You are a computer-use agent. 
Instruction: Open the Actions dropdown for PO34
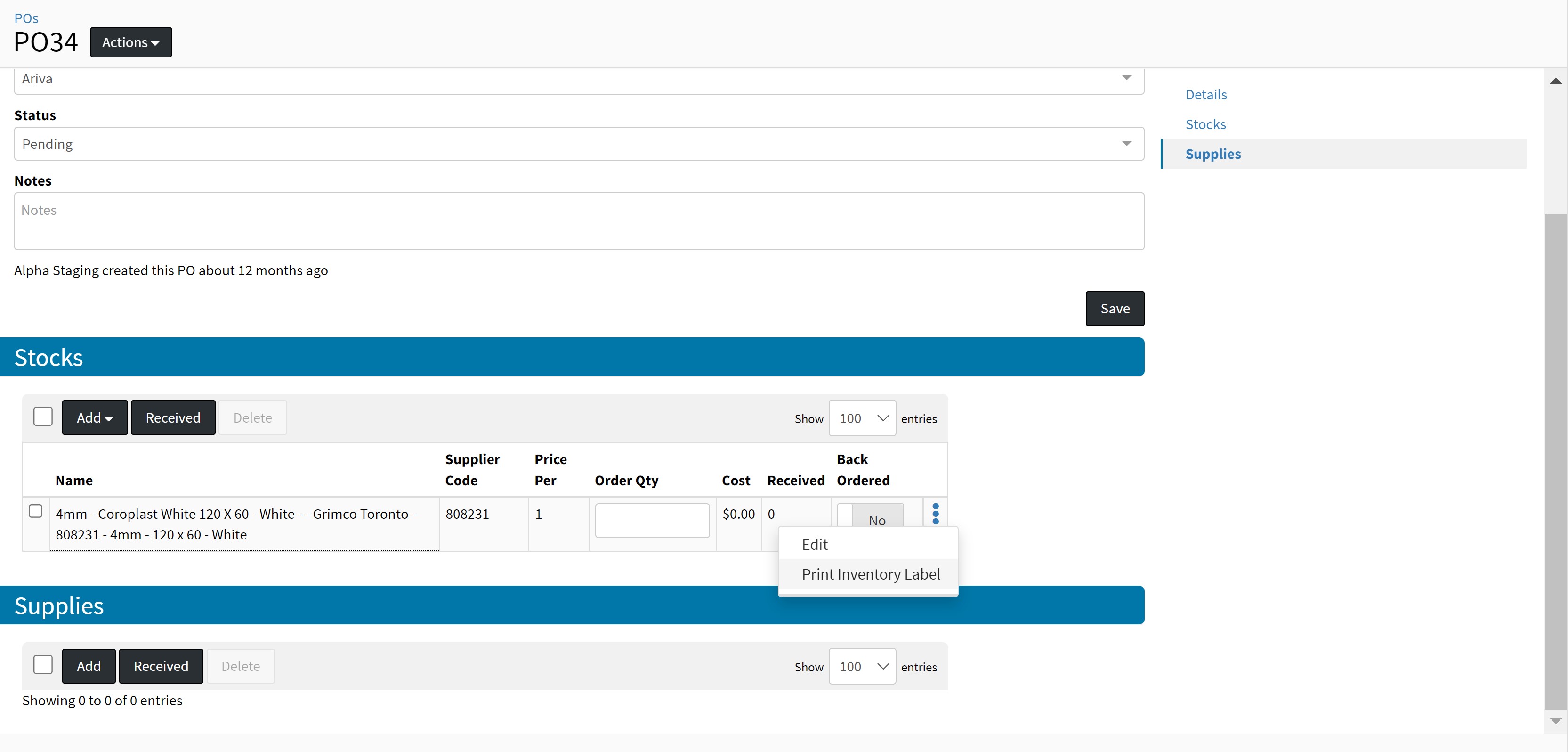(x=130, y=42)
